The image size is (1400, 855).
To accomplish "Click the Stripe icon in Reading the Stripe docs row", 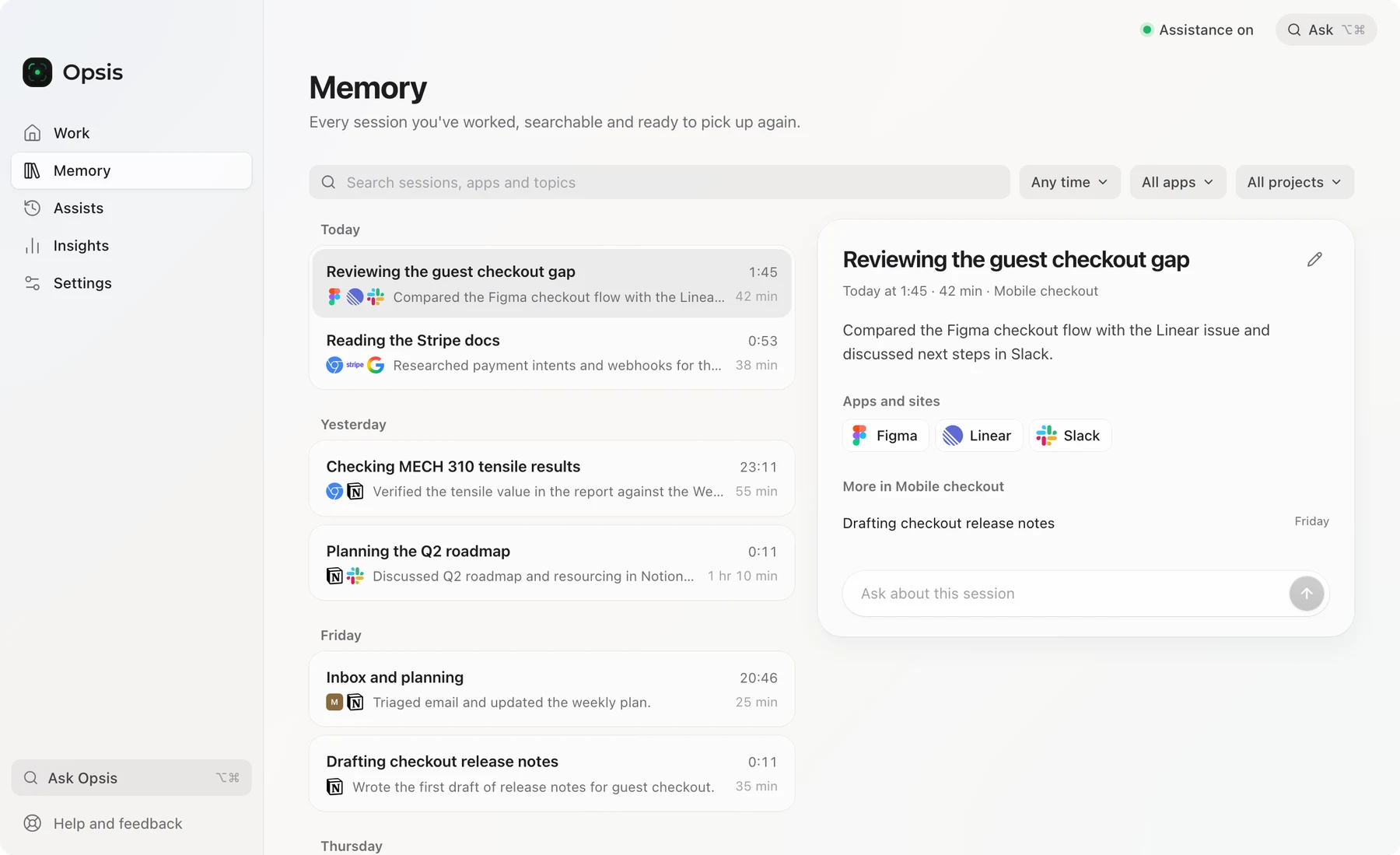I will point(355,365).
